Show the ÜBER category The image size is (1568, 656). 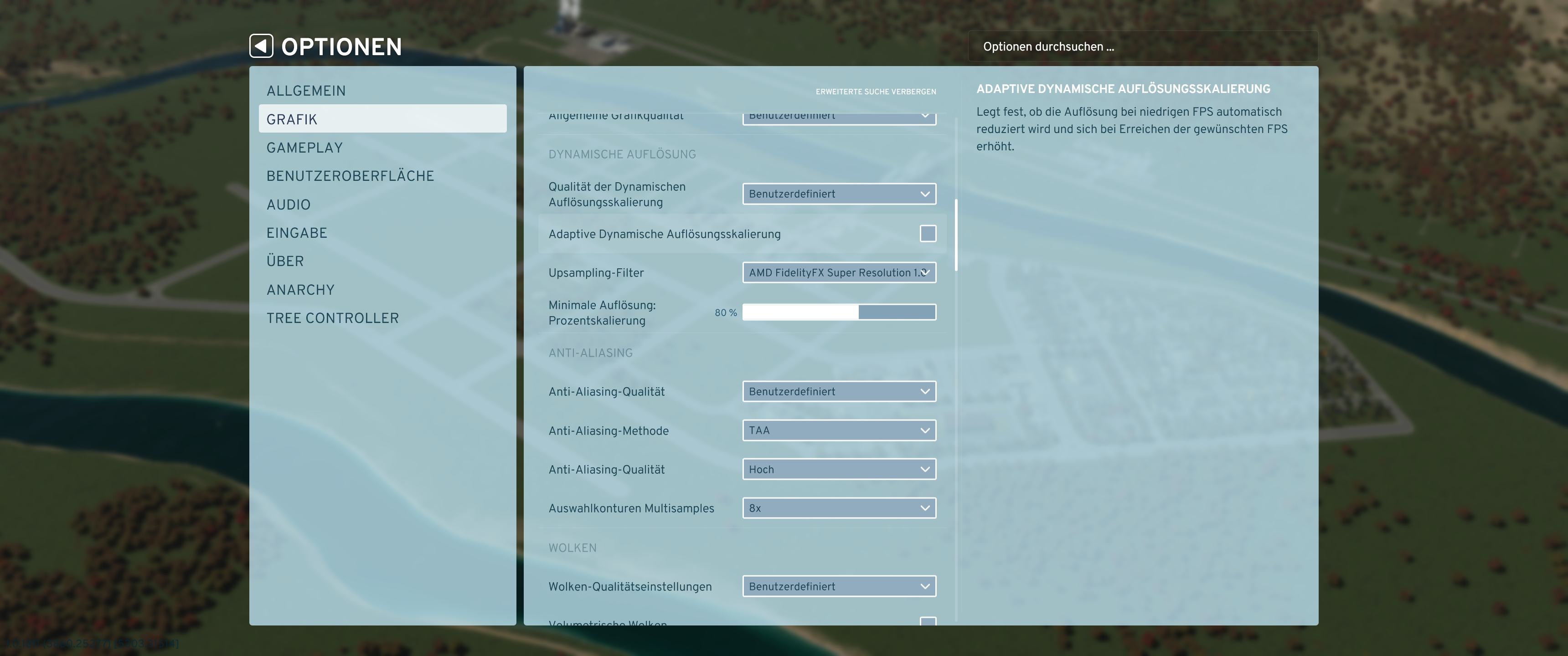tap(382, 261)
